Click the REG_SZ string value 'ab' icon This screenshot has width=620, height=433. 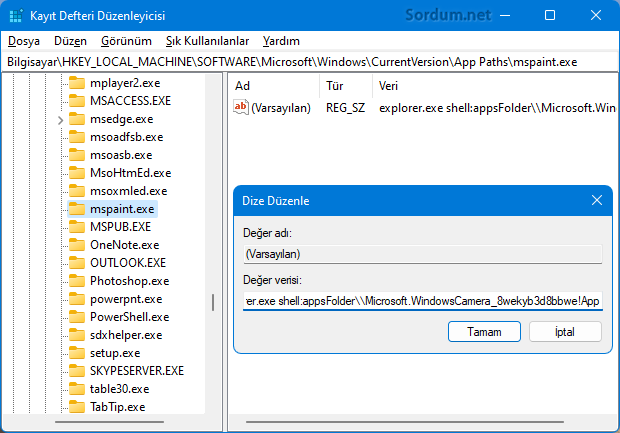click(x=240, y=107)
